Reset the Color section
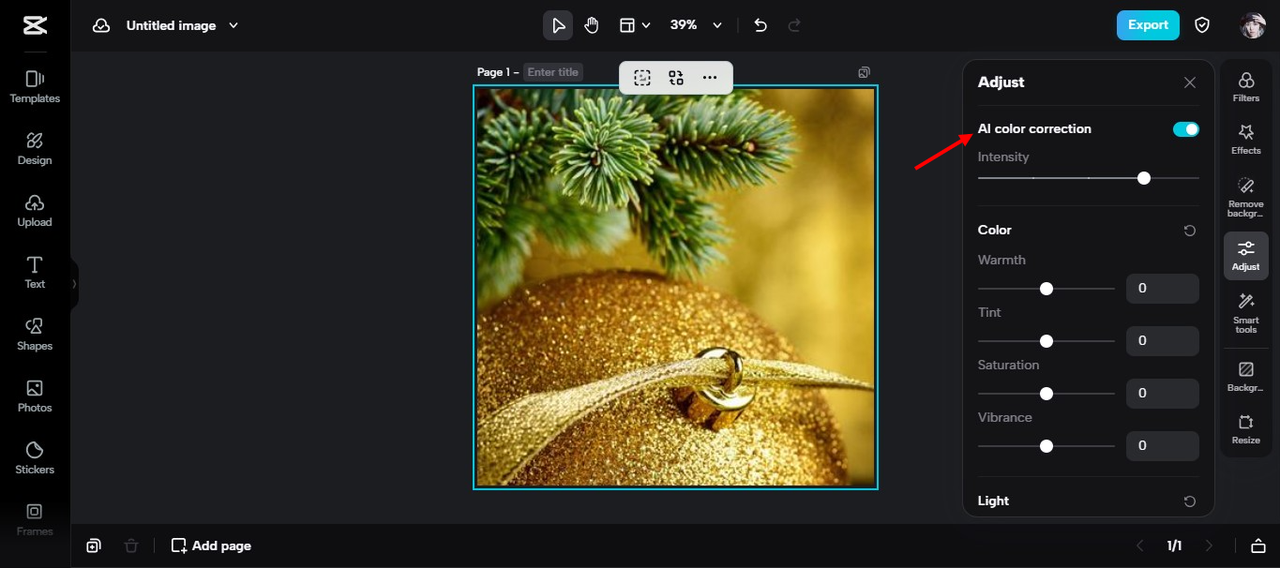Screen dimensions: 1280x568 click(1190, 231)
